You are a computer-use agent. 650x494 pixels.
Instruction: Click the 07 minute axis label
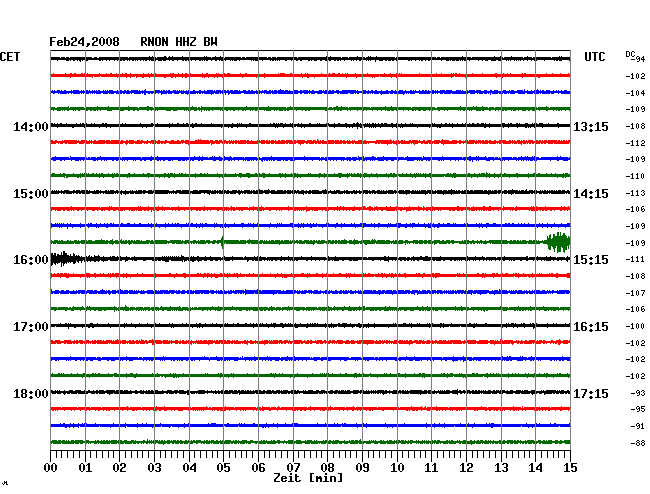pos(293,468)
